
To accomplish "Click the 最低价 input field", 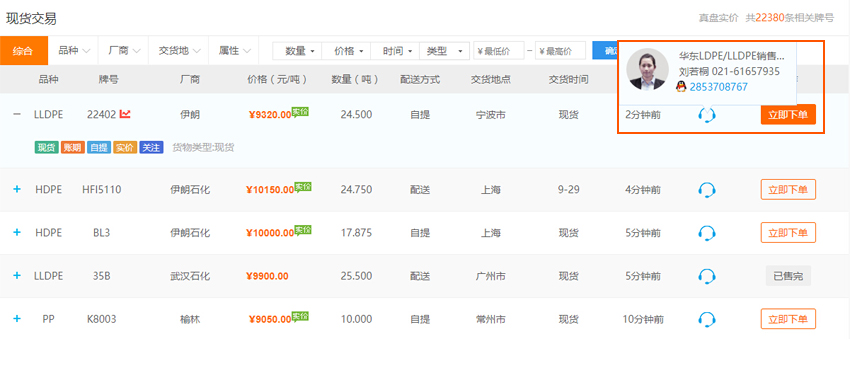I will (x=499, y=51).
